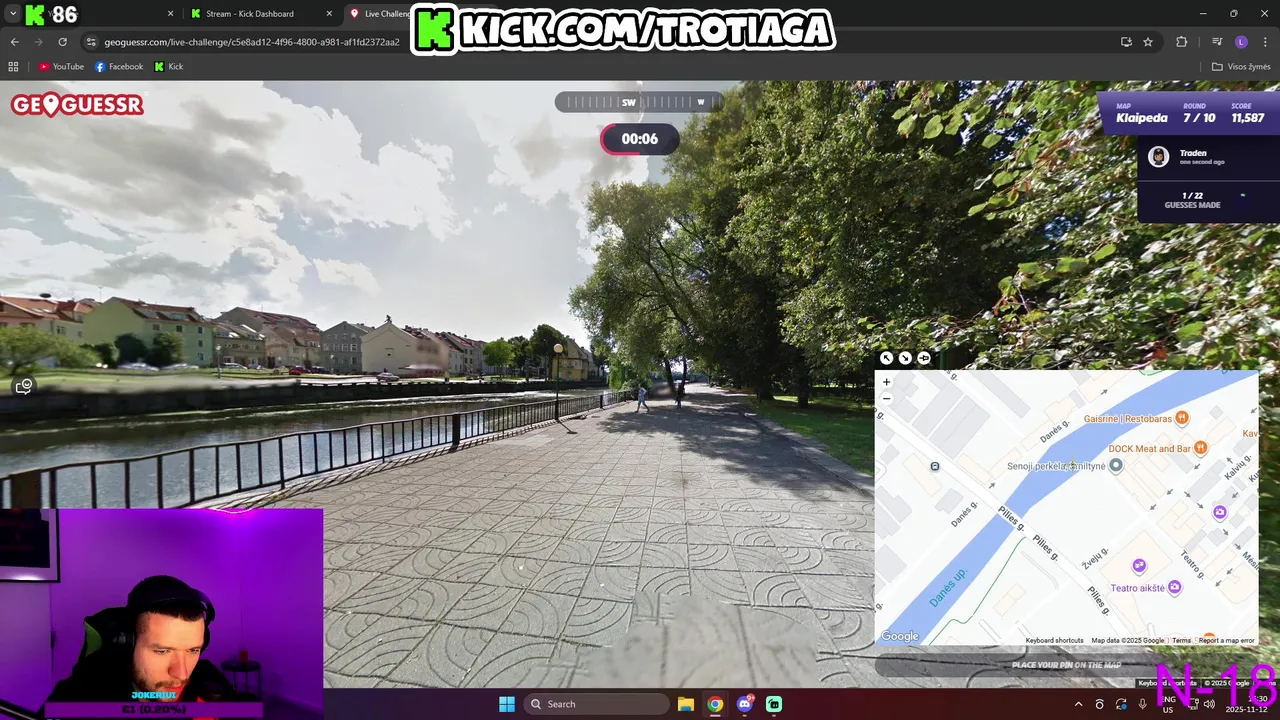This screenshot has height=720, width=1280.
Task: Open Chrome from the taskbar
Action: [x=715, y=704]
